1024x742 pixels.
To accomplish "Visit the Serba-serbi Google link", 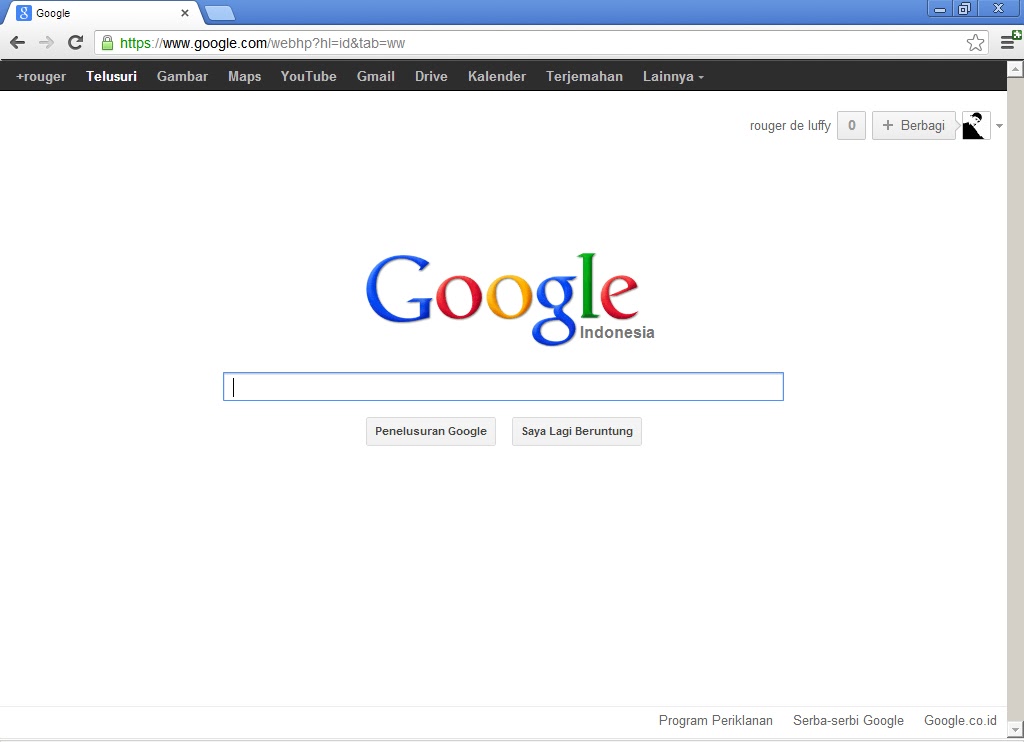I will 848,720.
